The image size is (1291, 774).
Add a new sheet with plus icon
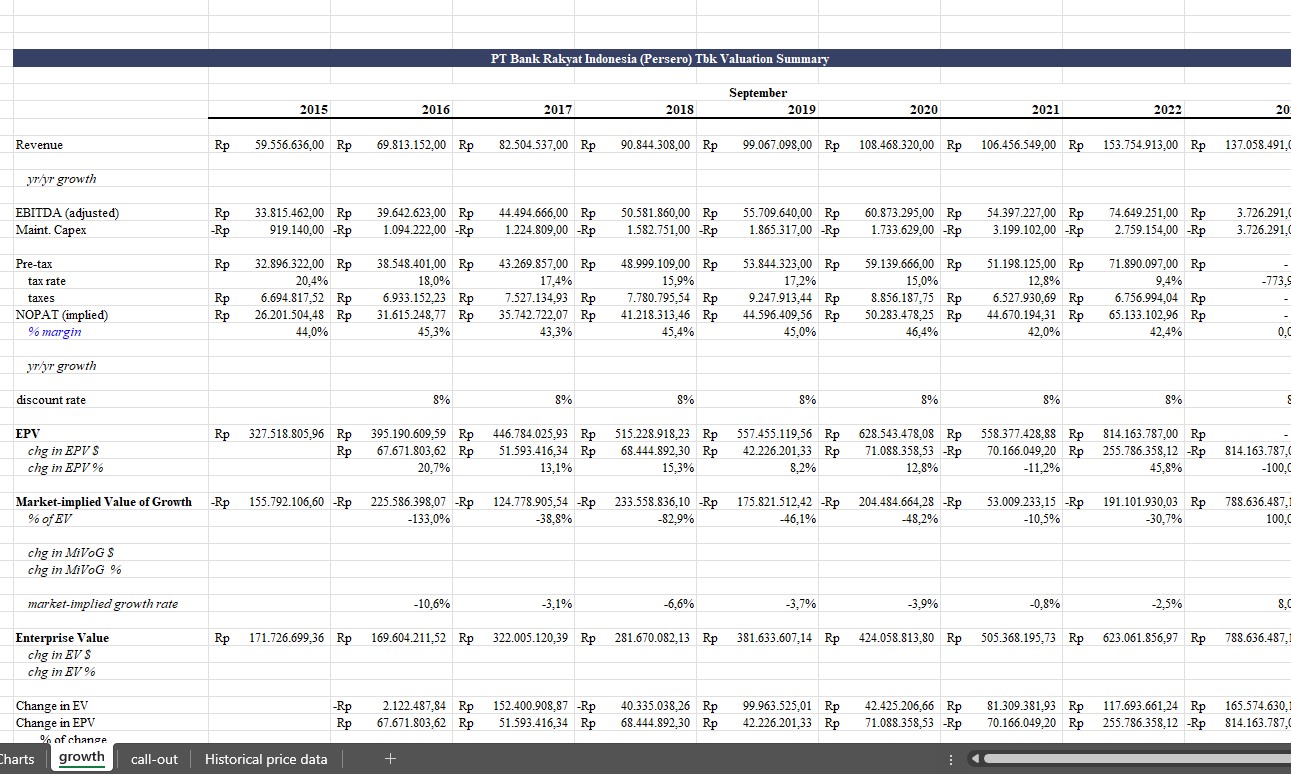pos(390,759)
